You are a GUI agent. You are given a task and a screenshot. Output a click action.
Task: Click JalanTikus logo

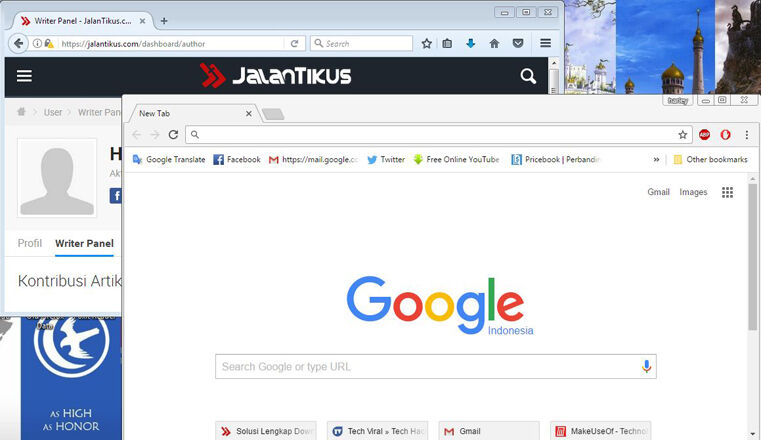click(x=276, y=76)
